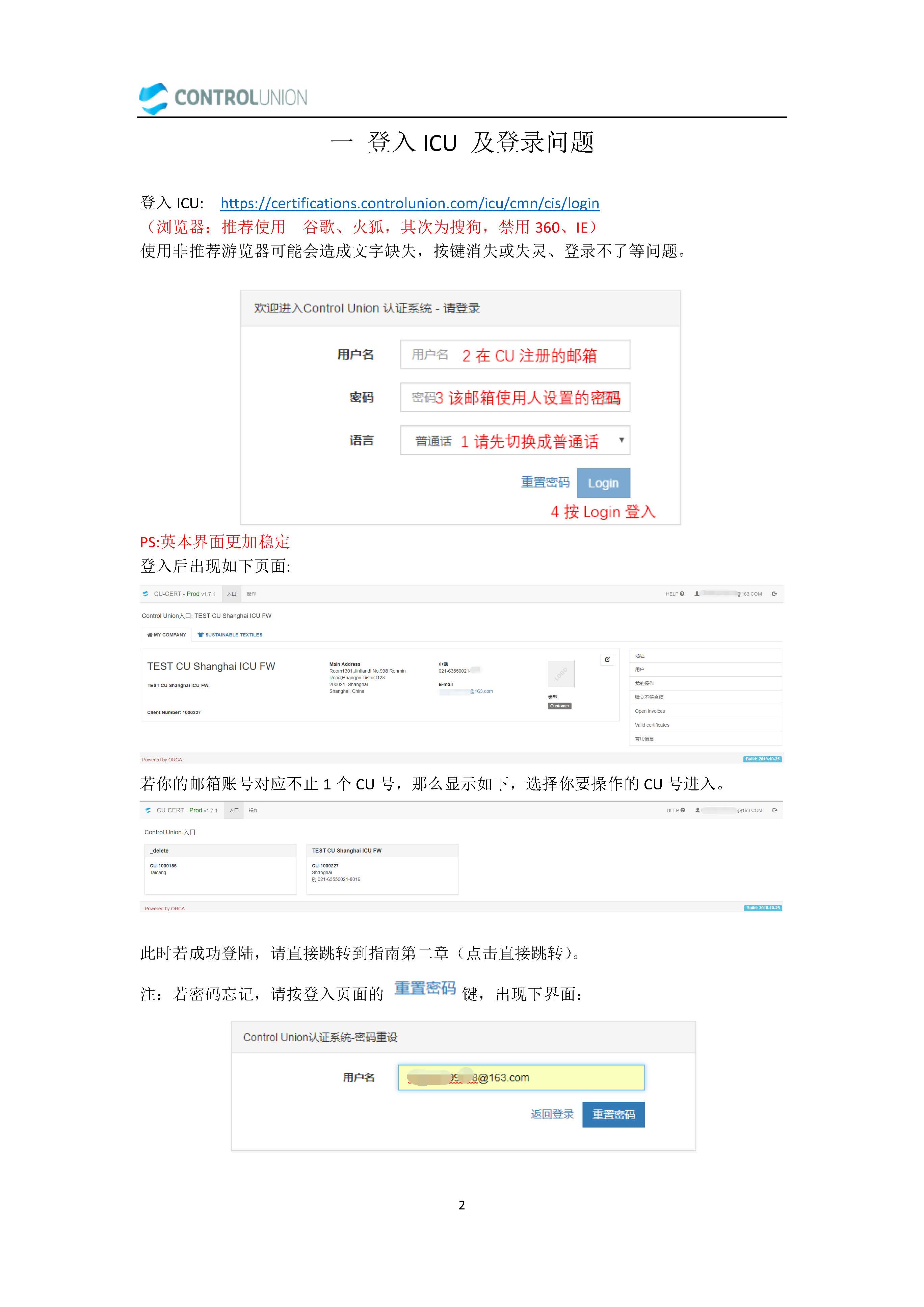This screenshot has width=924, height=1307.
Task: Select the 入口 nav tab in the CU-number selection screenshot
Action: (234, 810)
